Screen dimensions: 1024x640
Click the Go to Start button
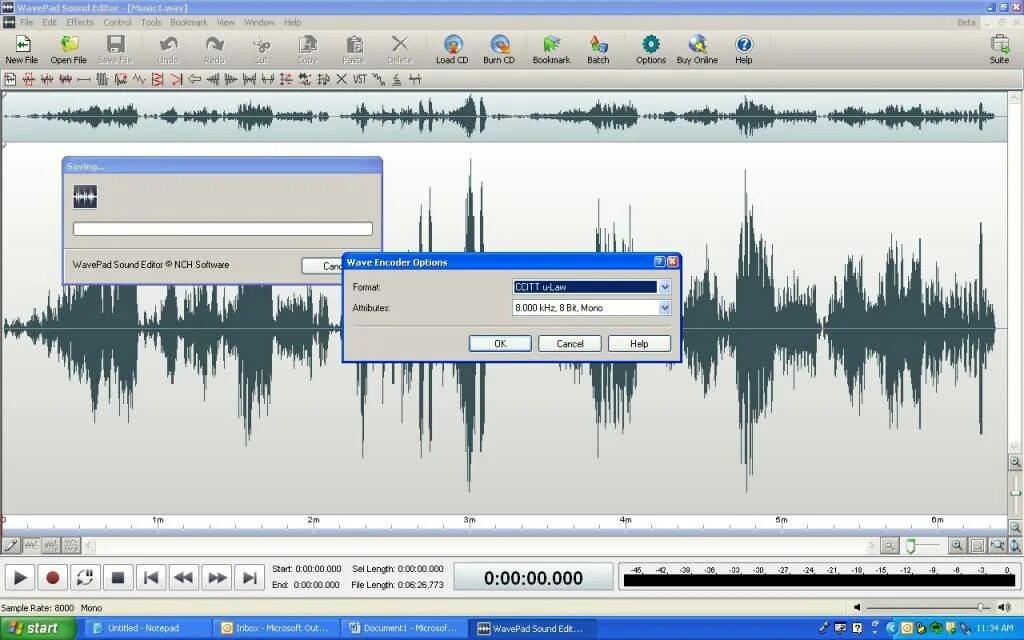151,577
